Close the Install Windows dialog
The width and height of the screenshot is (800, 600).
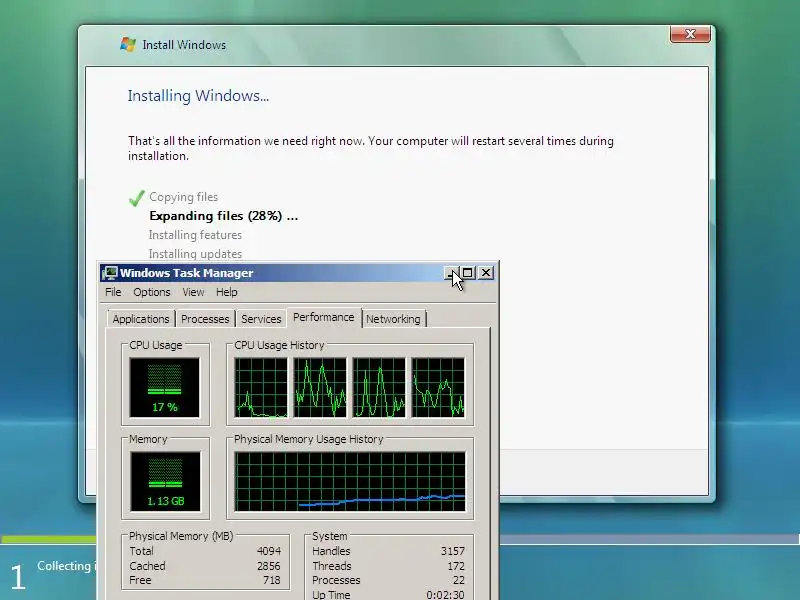690,34
